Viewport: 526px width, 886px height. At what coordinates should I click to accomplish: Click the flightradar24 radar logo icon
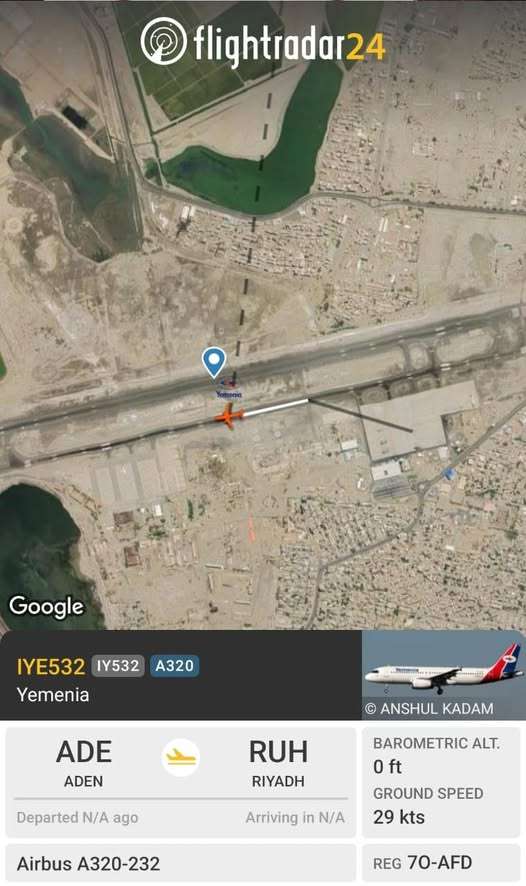pyautogui.click(x=163, y=41)
